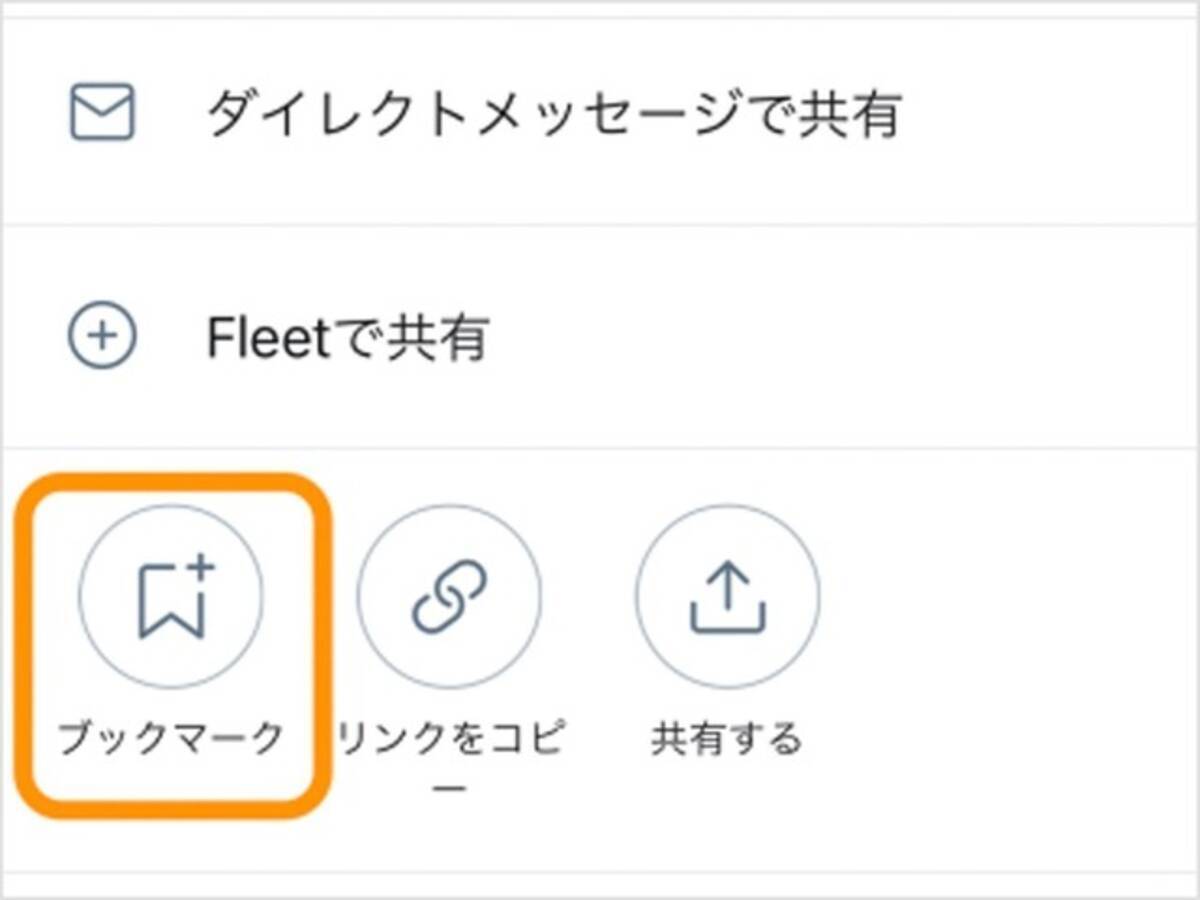Tap the bookmark flag icon
The image size is (1200, 900).
tap(171, 600)
